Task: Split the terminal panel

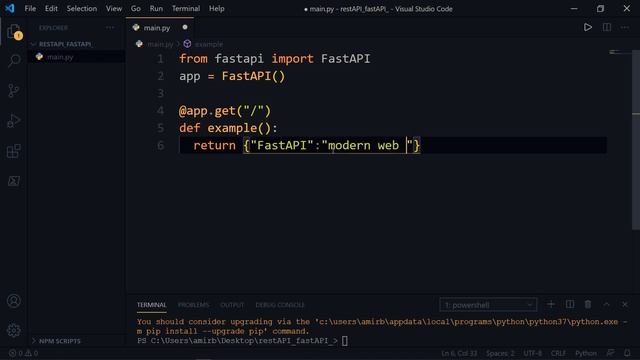Action: (x=570, y=304)
